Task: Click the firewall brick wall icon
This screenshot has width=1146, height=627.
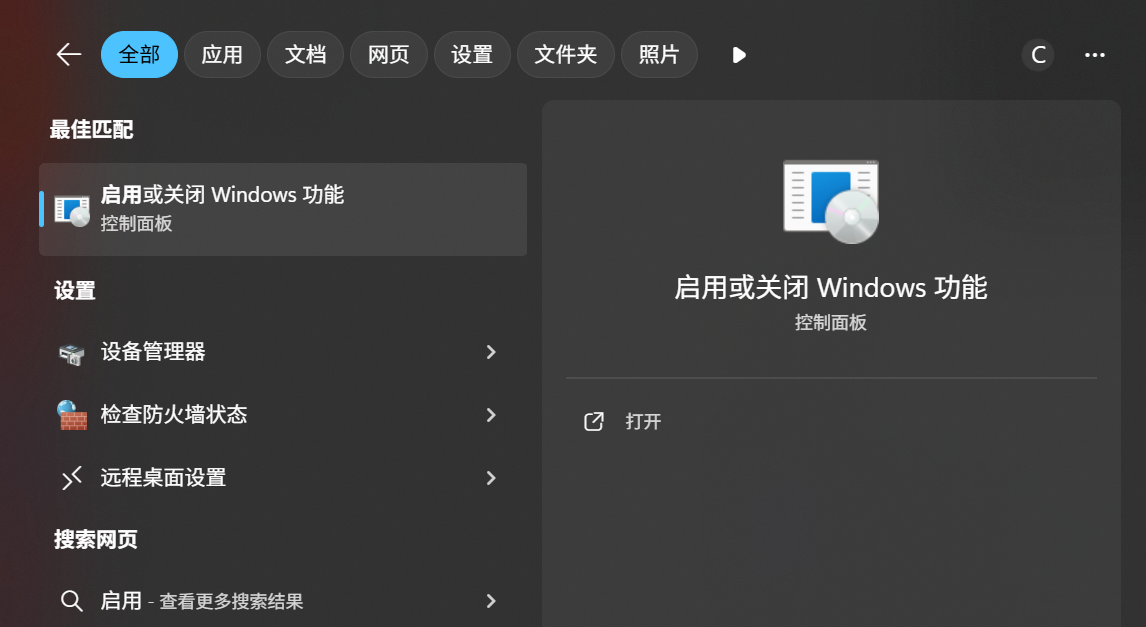Action: point(72,415)
